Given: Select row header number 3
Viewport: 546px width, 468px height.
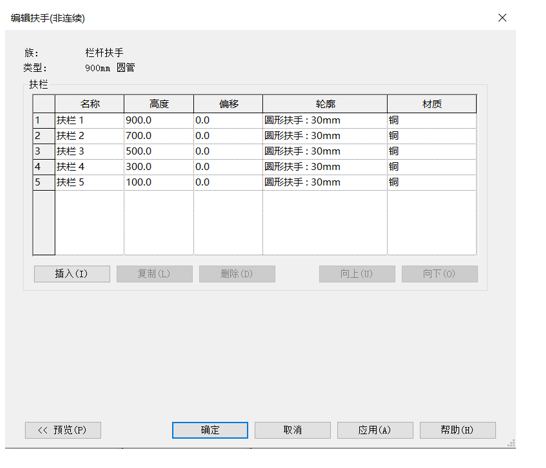Looking at the screenshot, I should click(x=44, y=151).
